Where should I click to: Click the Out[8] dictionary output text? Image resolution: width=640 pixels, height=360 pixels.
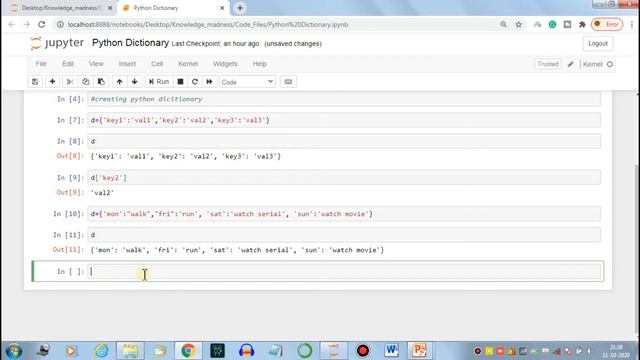coord(186,156)
